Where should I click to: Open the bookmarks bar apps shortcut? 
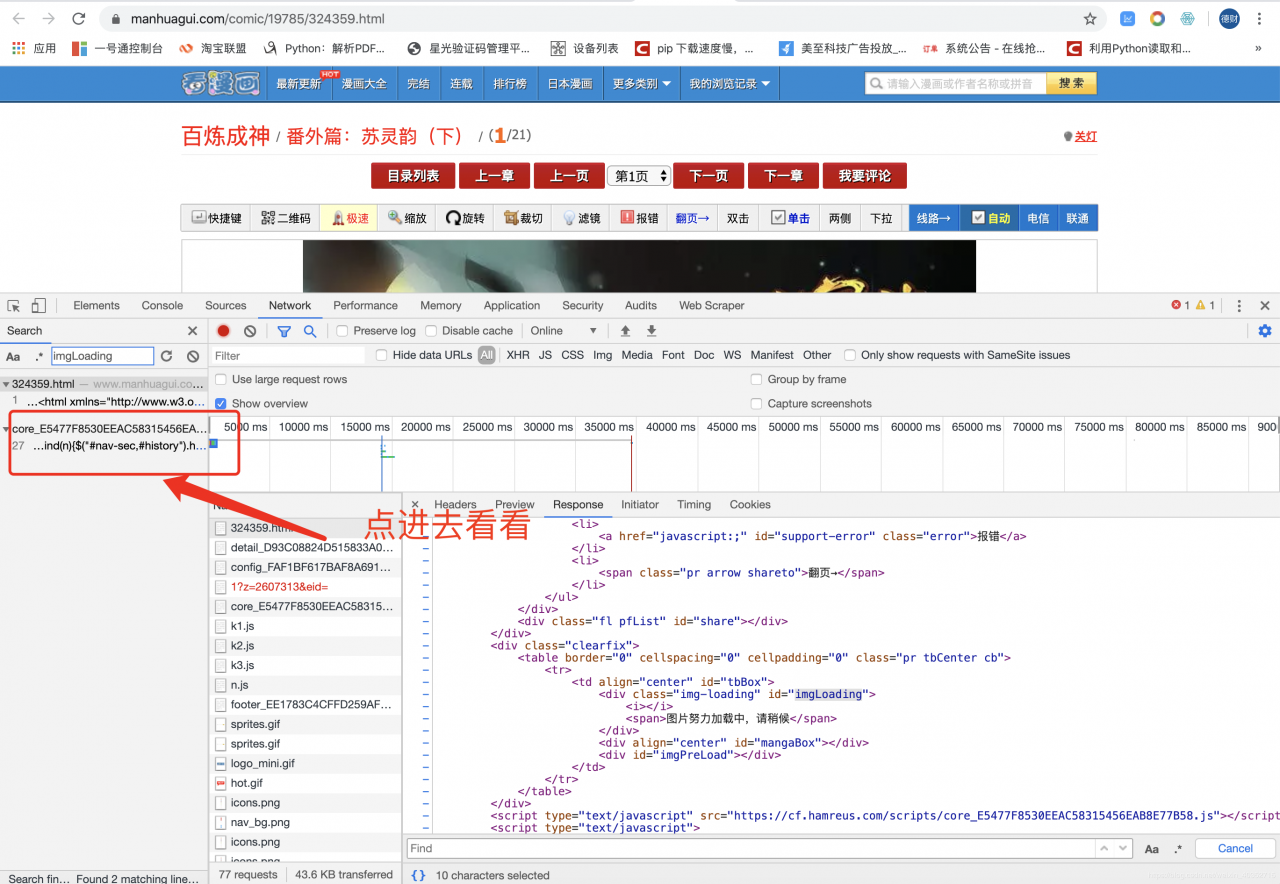tap(34, 48)
